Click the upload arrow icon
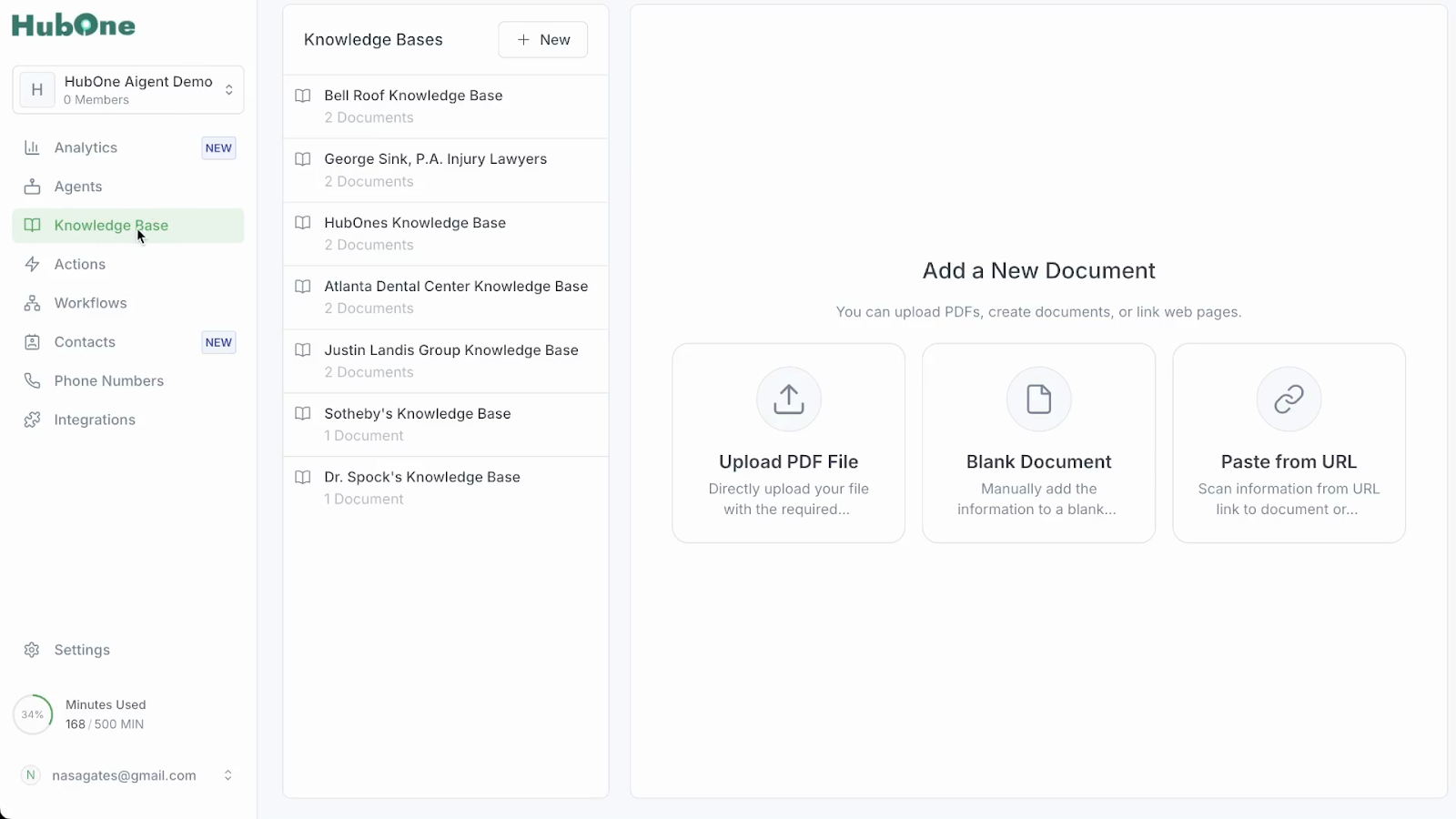Viewport: 1456px width, 819px height. click(789, 399)
